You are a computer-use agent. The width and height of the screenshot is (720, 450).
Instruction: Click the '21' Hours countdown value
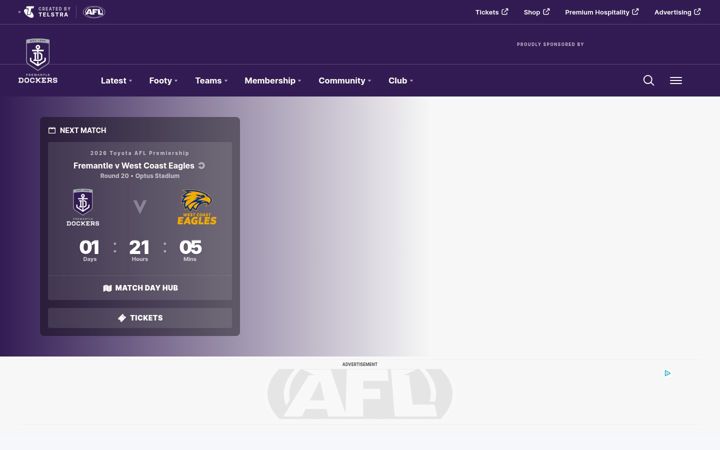pyautogui.click(x=139, y=247)
